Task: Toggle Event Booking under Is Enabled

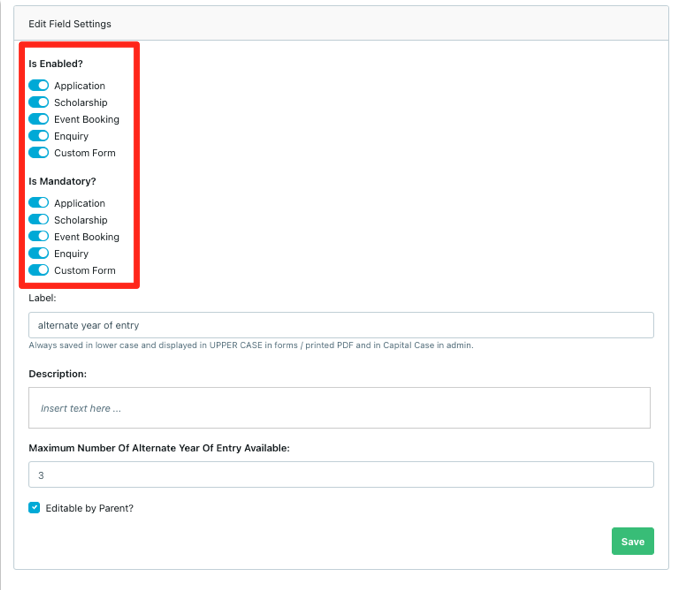Action: coord(38,119)
